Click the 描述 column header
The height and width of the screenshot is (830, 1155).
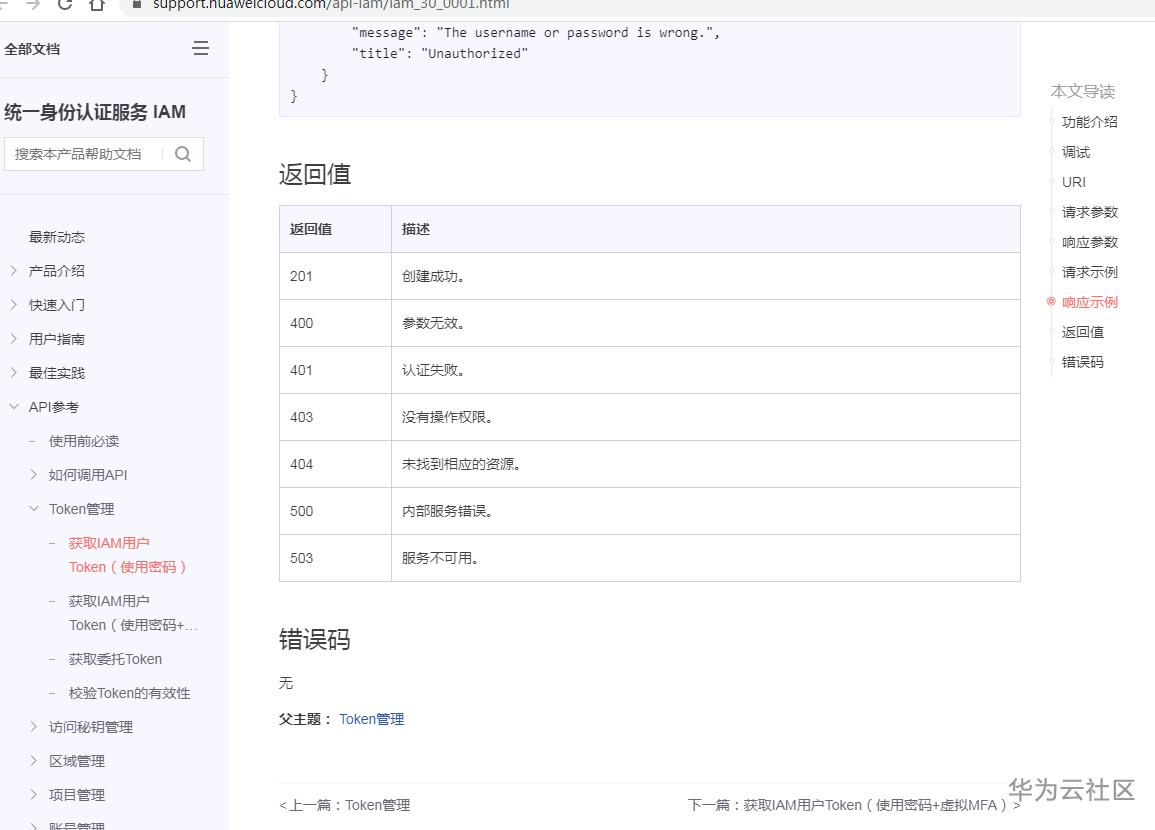point(706,229)
